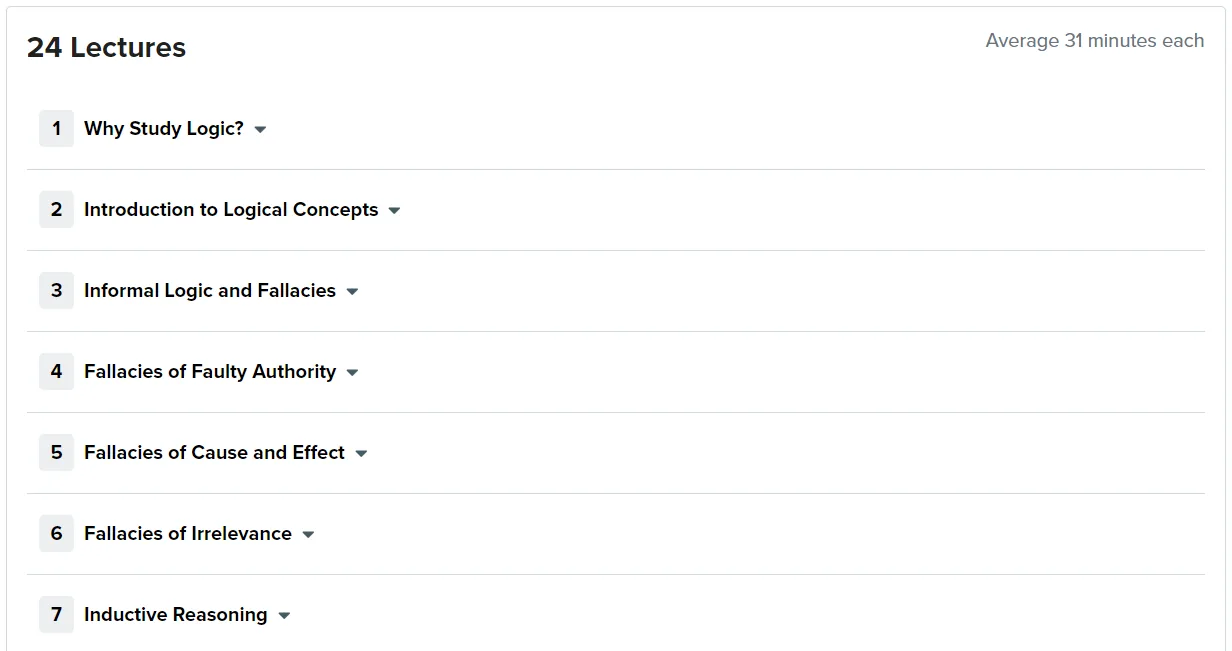Open dropdown arrow for Informal Logic and Fallacies
Viewport: 1232px width, 651px height.
pyautogui.click(x=352, y=292)
